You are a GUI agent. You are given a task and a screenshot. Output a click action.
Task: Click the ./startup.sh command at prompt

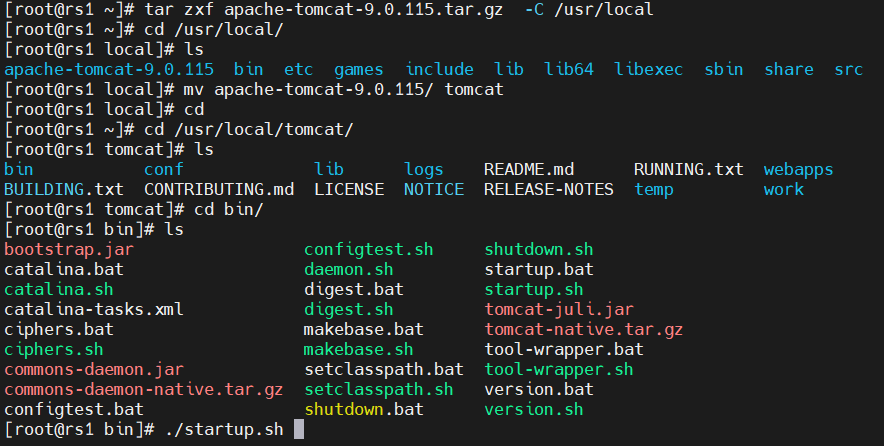[224, 430]
